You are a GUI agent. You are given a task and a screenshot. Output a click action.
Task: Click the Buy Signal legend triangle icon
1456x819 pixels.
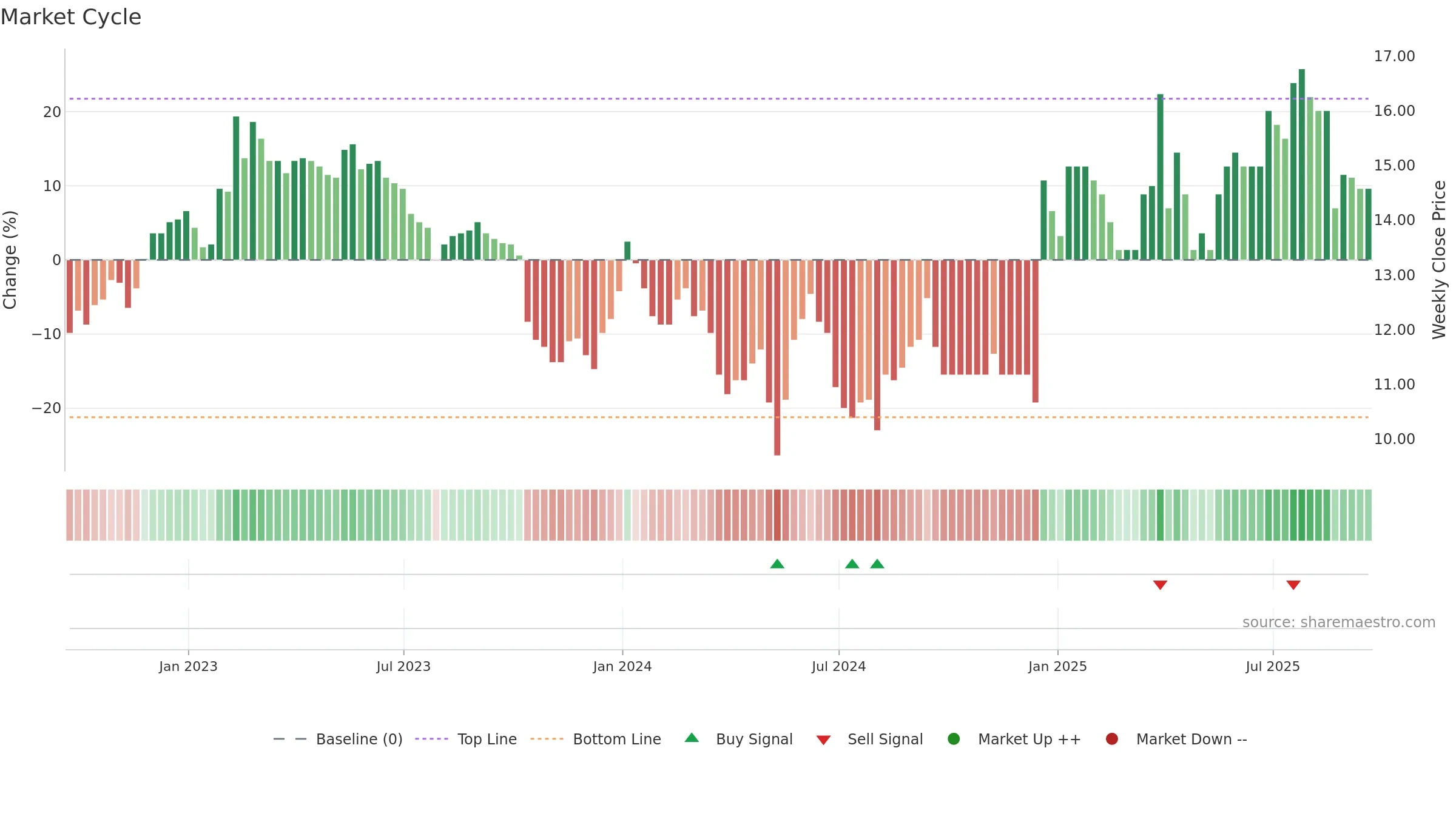pos(692,738)
